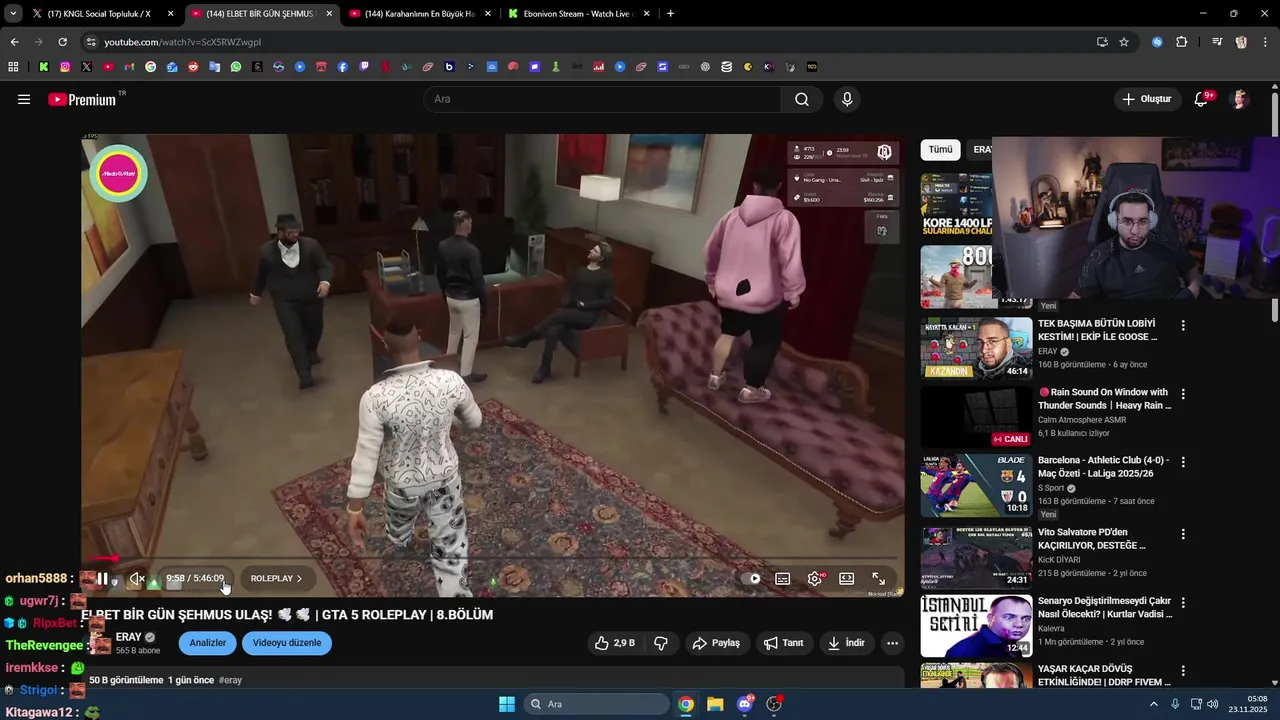Share the video using Paylaş
The height and width of the screenshot is (720, 1280).
click(716, 643)
